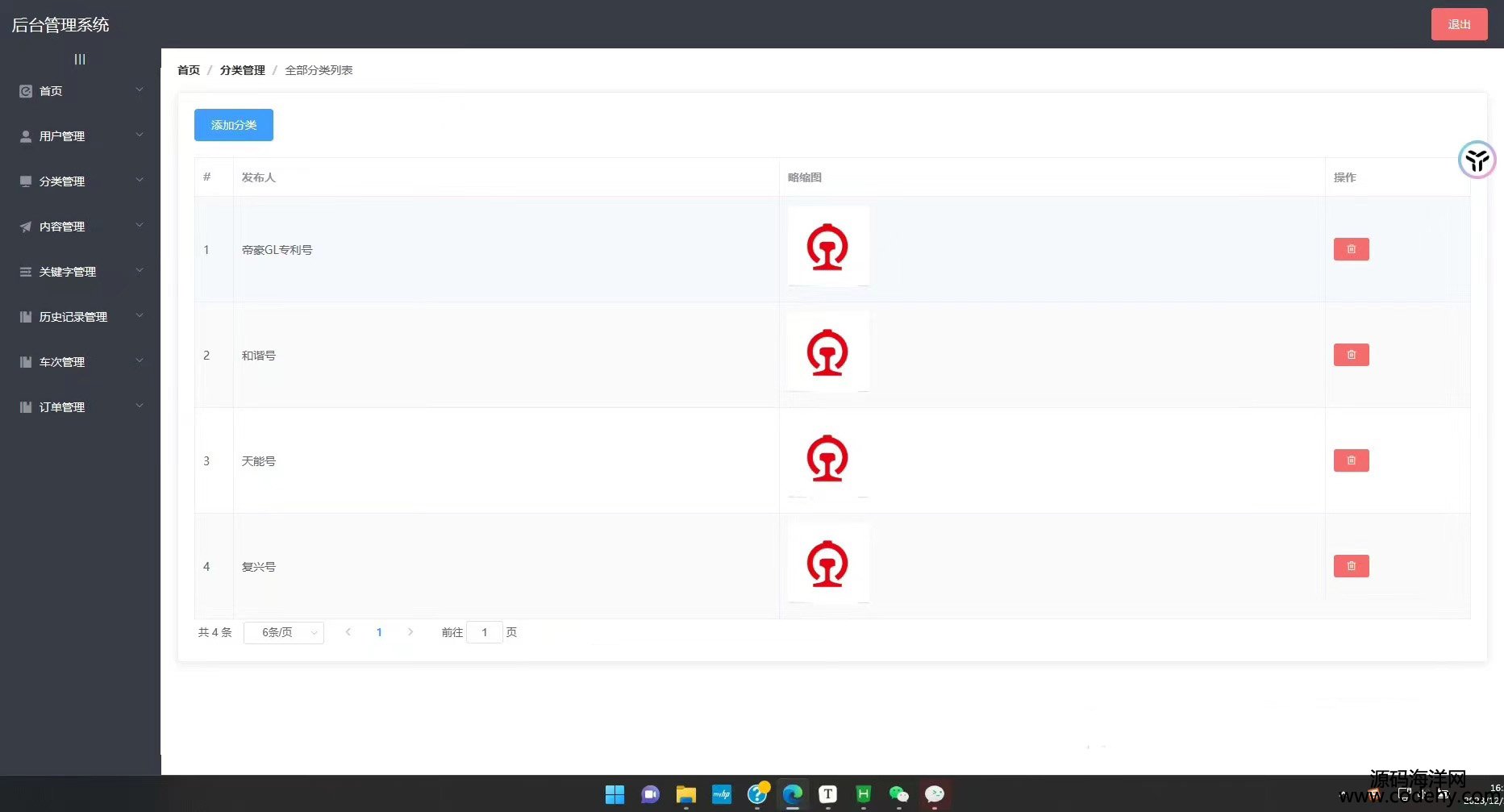Expand the 关键字管理 chevron
The height and width of the screenshot is (812, 1504).
[140, 270]
